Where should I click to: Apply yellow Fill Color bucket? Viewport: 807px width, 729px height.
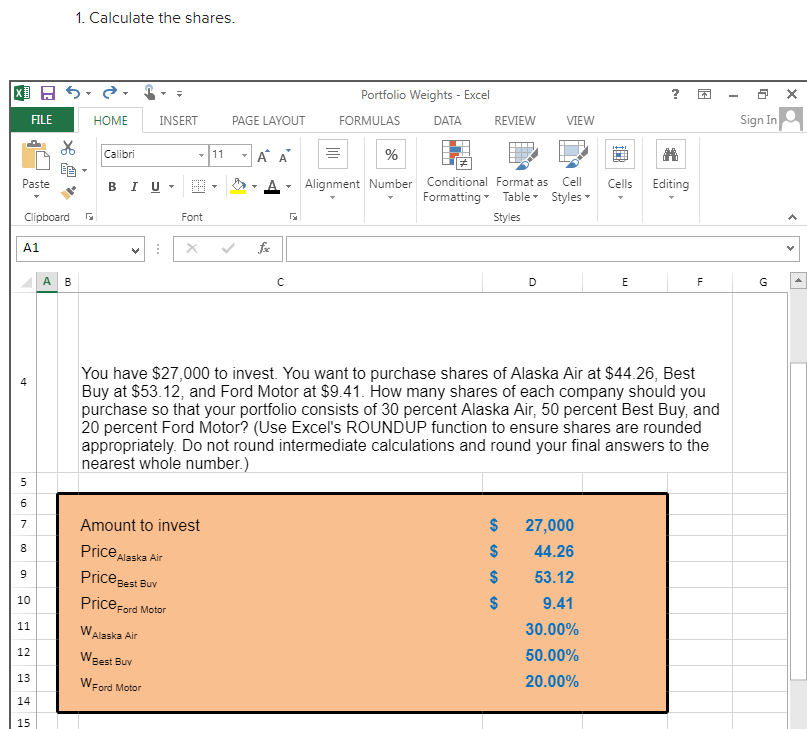pos(238,186)
